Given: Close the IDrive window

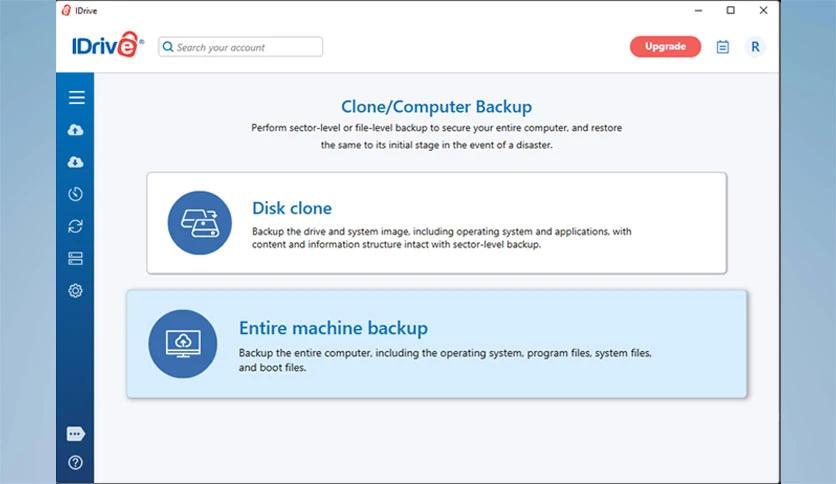Looking at the screenshot, I should [763, 10].
